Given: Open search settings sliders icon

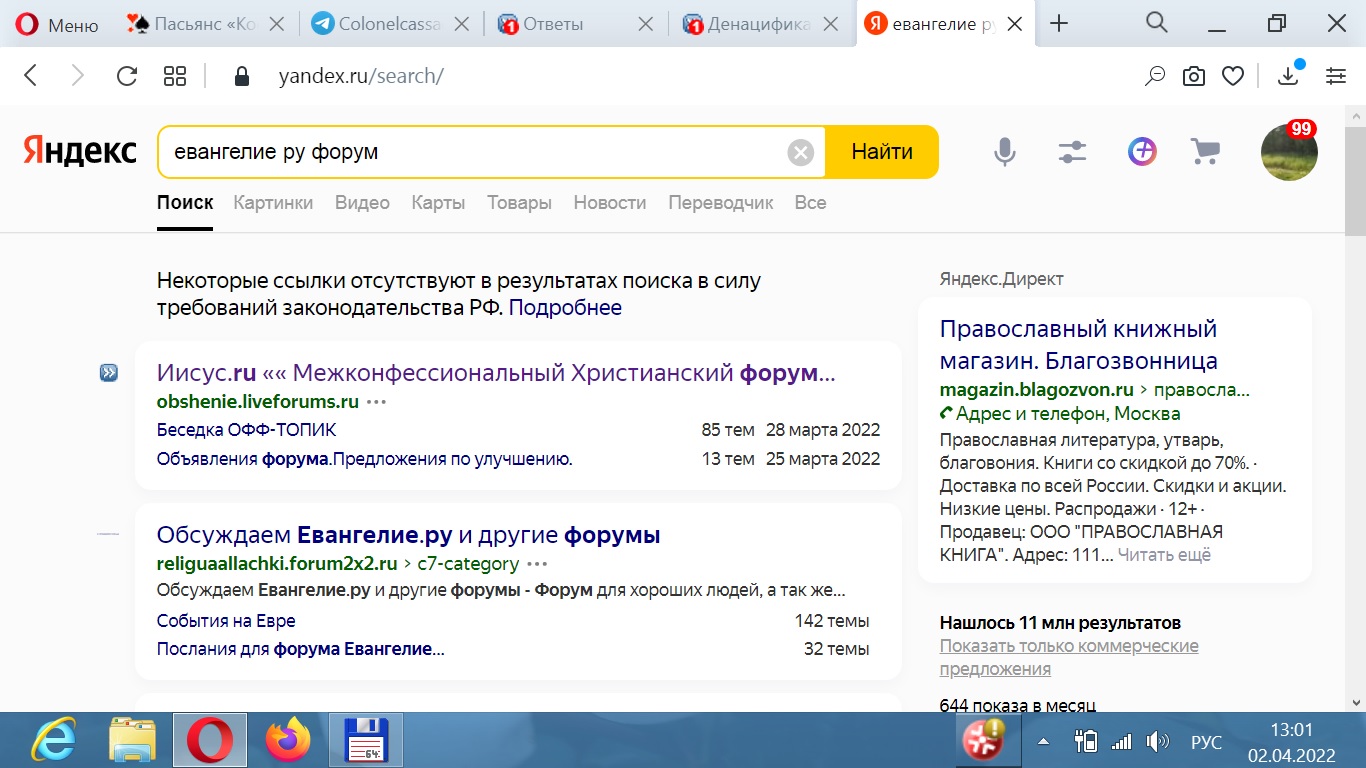Looking at the screenshot, I should point(1072,152).
